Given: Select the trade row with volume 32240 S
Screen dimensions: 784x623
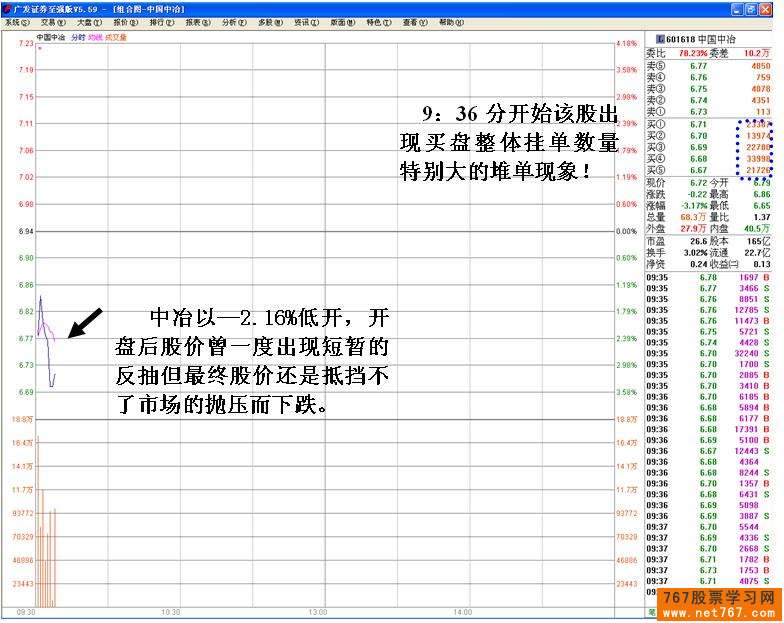Looking at the screenshot, I should (708, 354).
